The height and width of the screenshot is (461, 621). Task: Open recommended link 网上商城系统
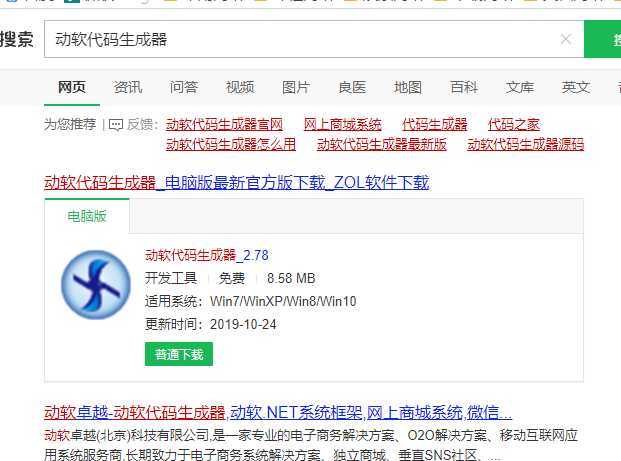pos(343,124)
